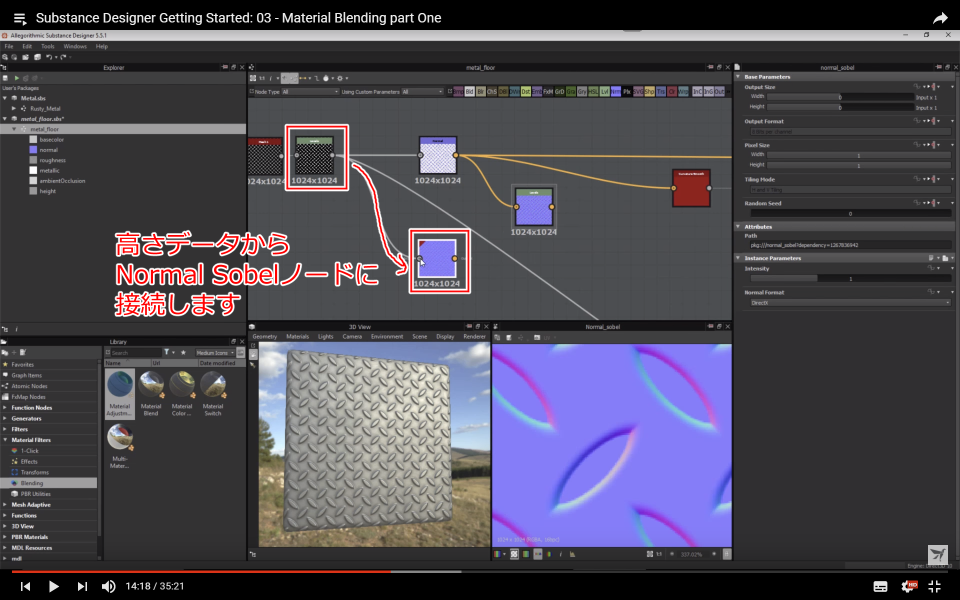Click the Path attribute field
Image resolution: width=960 pixels, height=600 pixels.
[850, 245]
